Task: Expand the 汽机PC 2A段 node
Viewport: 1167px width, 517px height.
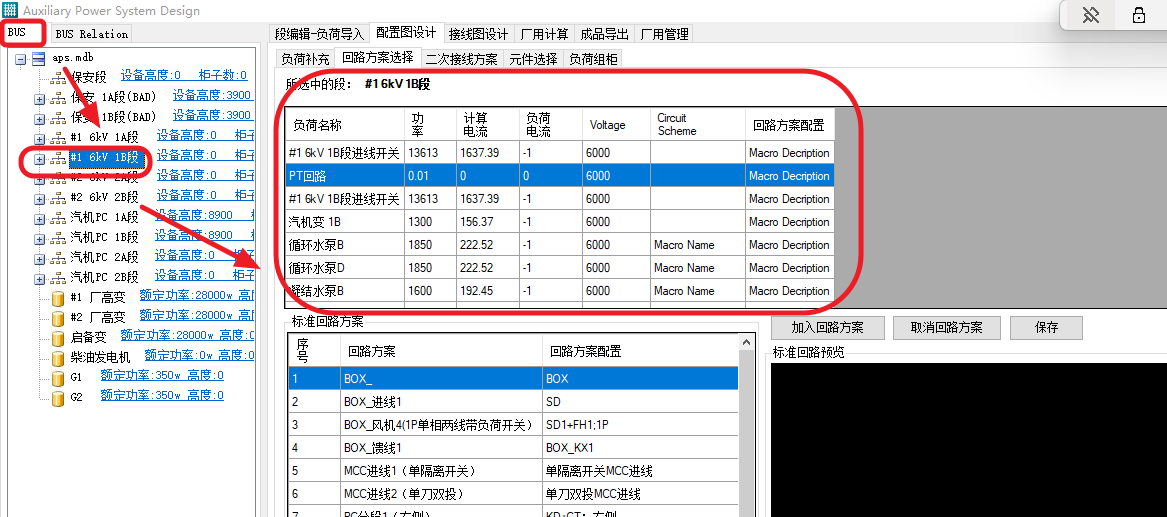Action: pyautogui.click(x=39, y=259)
